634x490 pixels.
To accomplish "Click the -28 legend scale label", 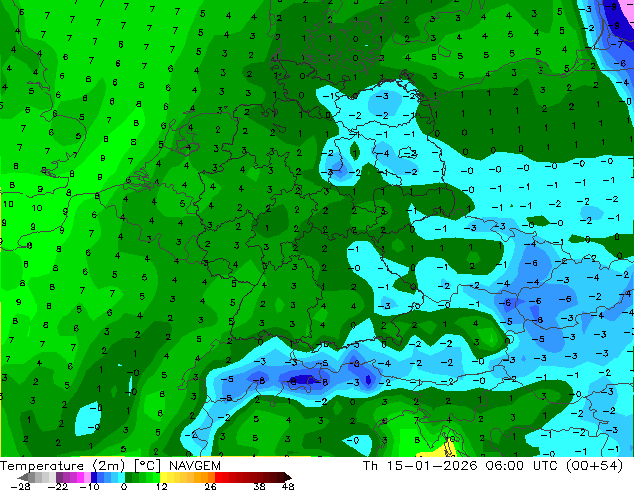I will [x=20, y=486].
